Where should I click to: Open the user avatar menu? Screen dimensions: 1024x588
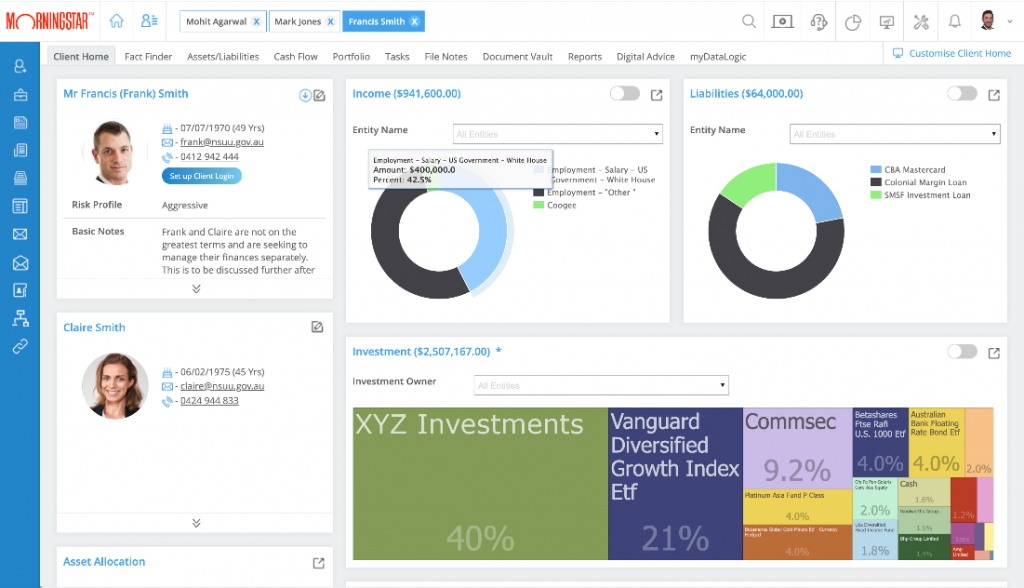click(988, 20)
